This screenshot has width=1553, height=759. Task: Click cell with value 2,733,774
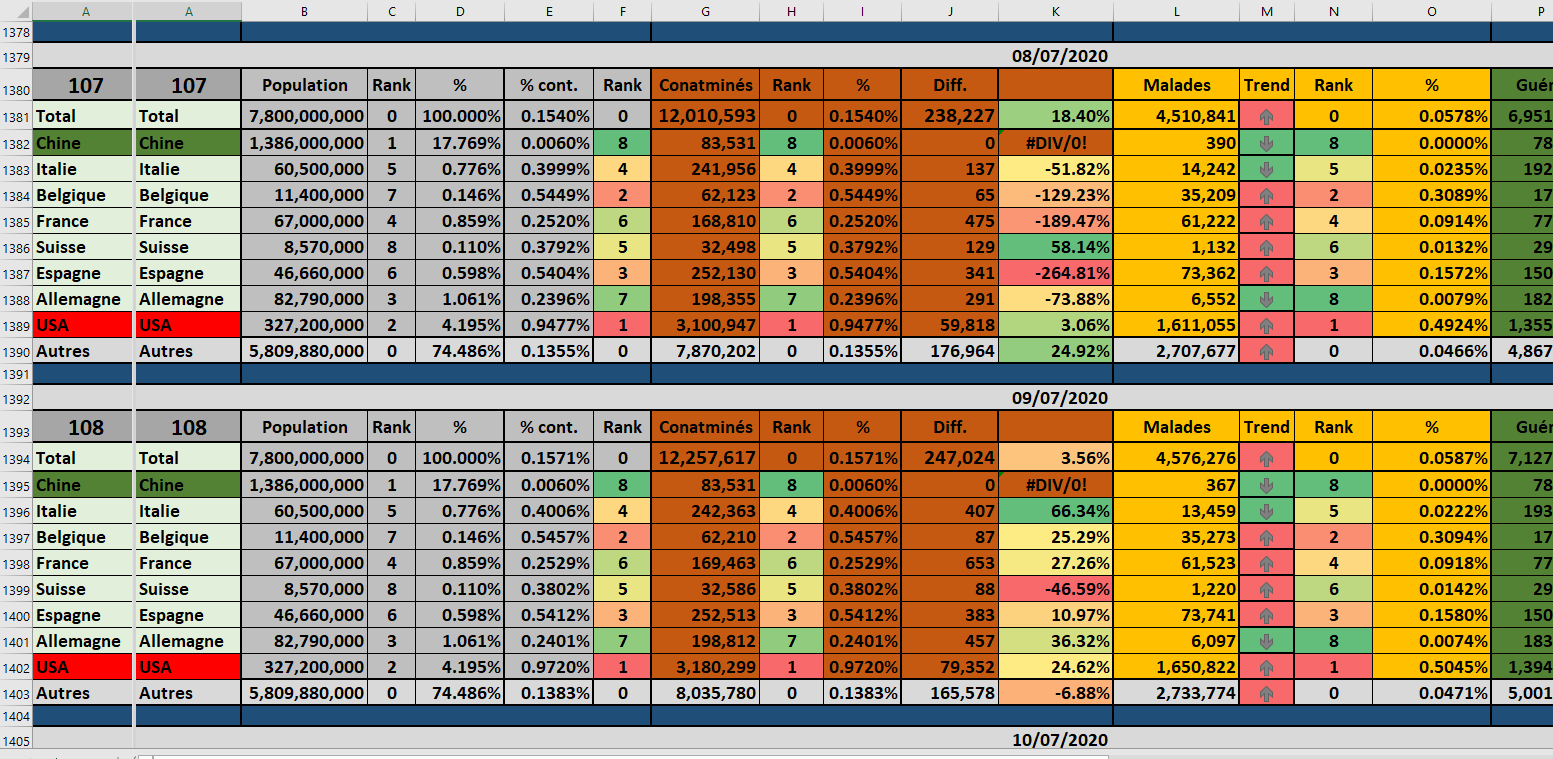1176,693
